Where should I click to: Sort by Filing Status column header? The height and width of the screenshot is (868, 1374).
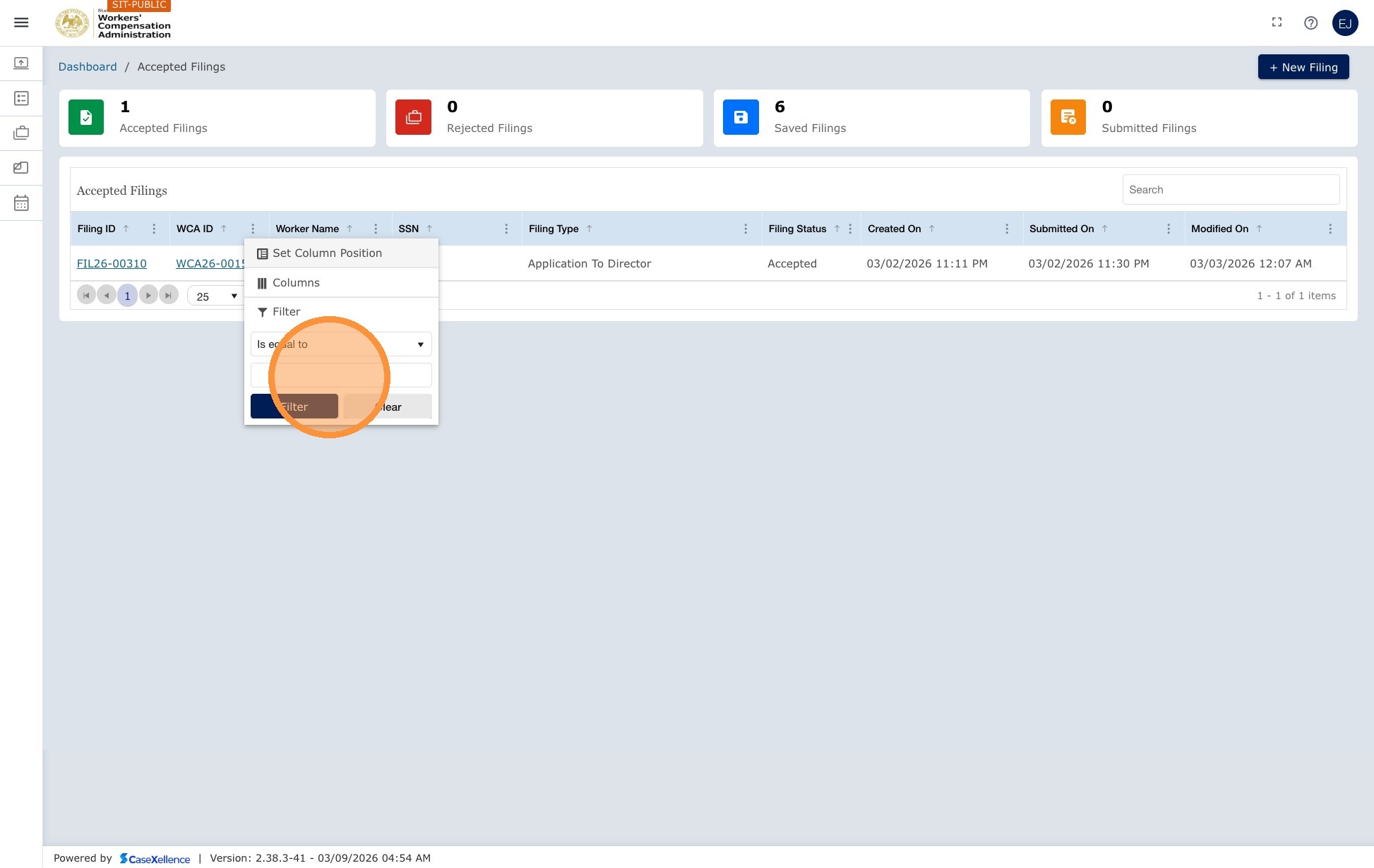click(797, 229)
